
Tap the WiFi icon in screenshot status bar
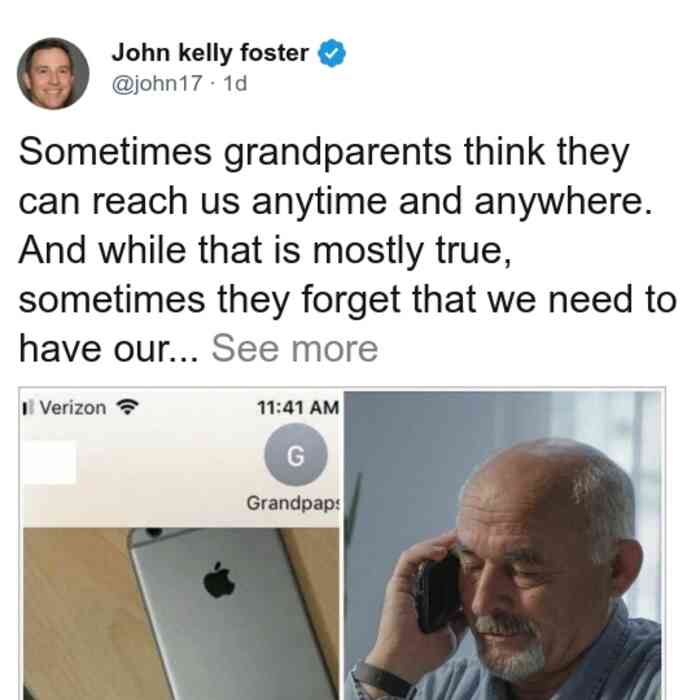click(127, 407)
